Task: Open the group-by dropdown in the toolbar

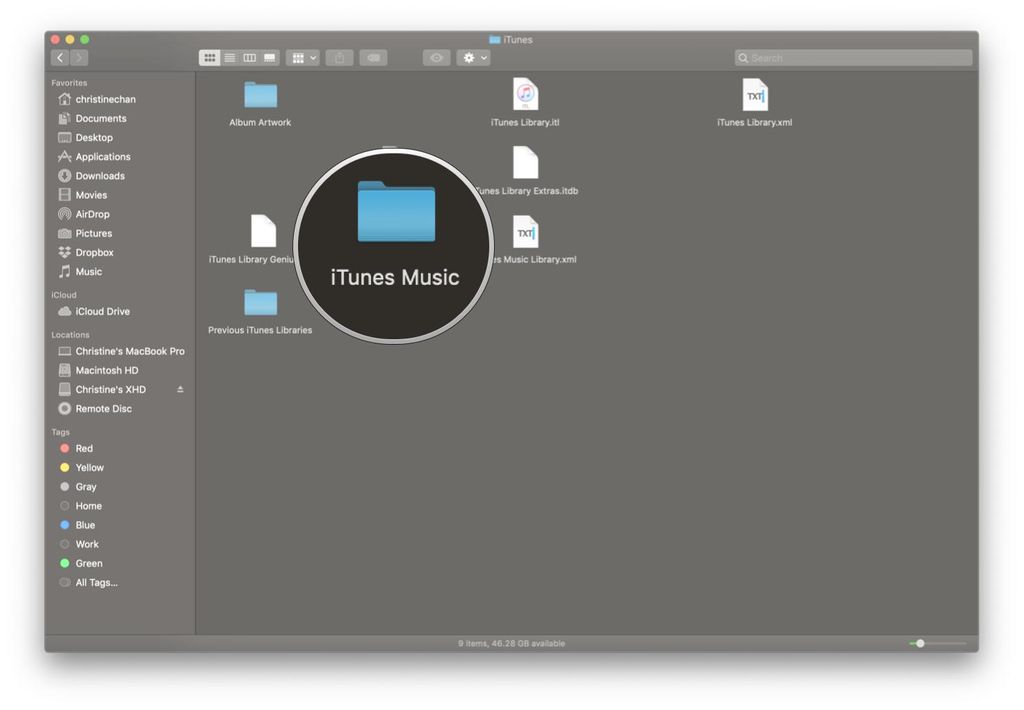Action: click(x=303, y=57)
